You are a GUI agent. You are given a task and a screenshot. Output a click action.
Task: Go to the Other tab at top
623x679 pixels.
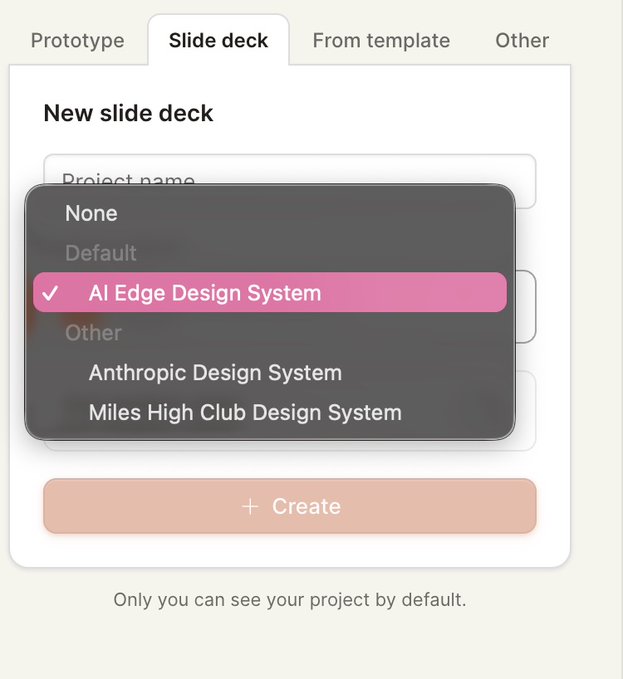pos(522,41)
